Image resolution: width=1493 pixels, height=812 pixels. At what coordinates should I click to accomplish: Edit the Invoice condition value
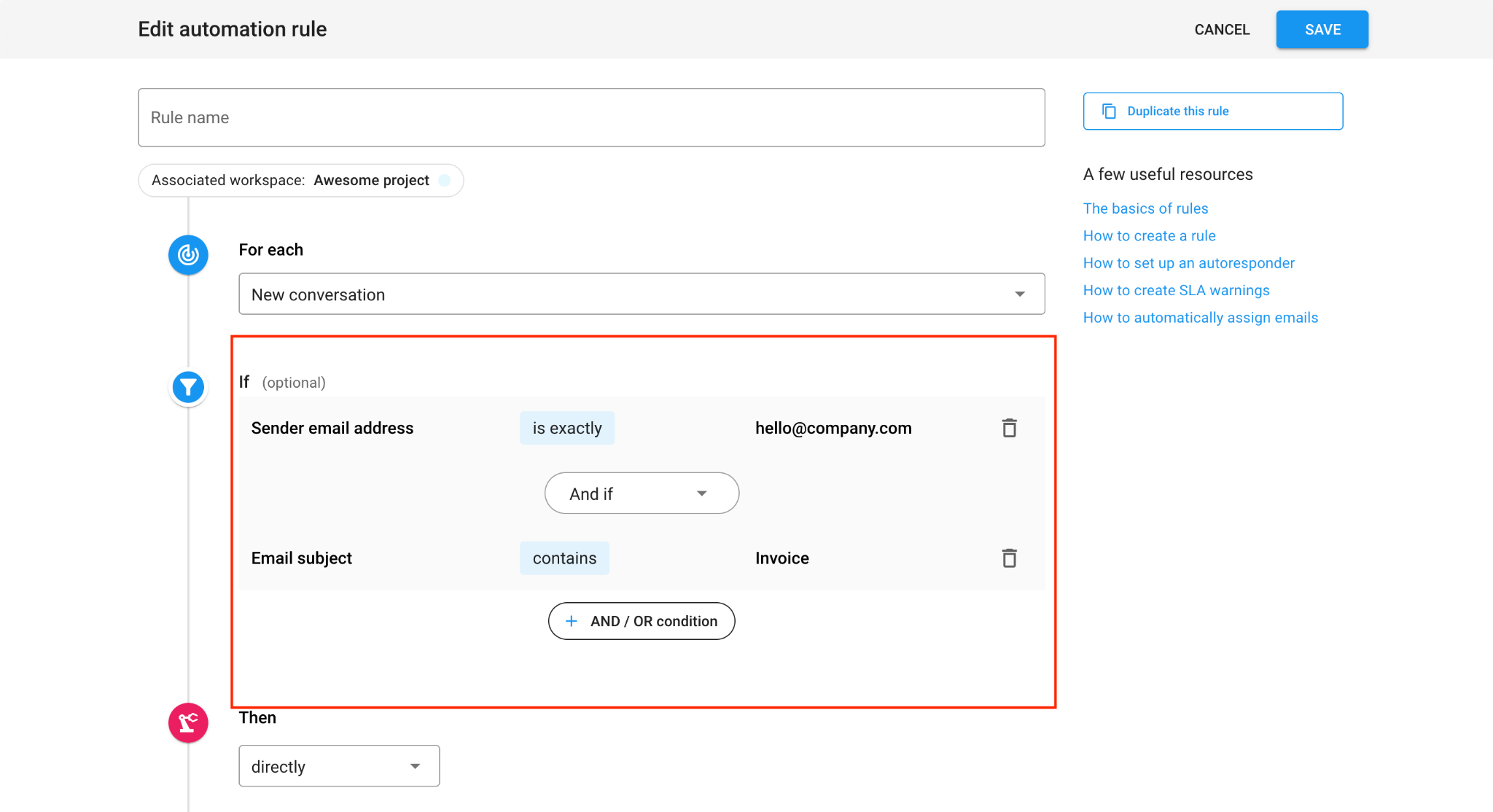point(782,558)
